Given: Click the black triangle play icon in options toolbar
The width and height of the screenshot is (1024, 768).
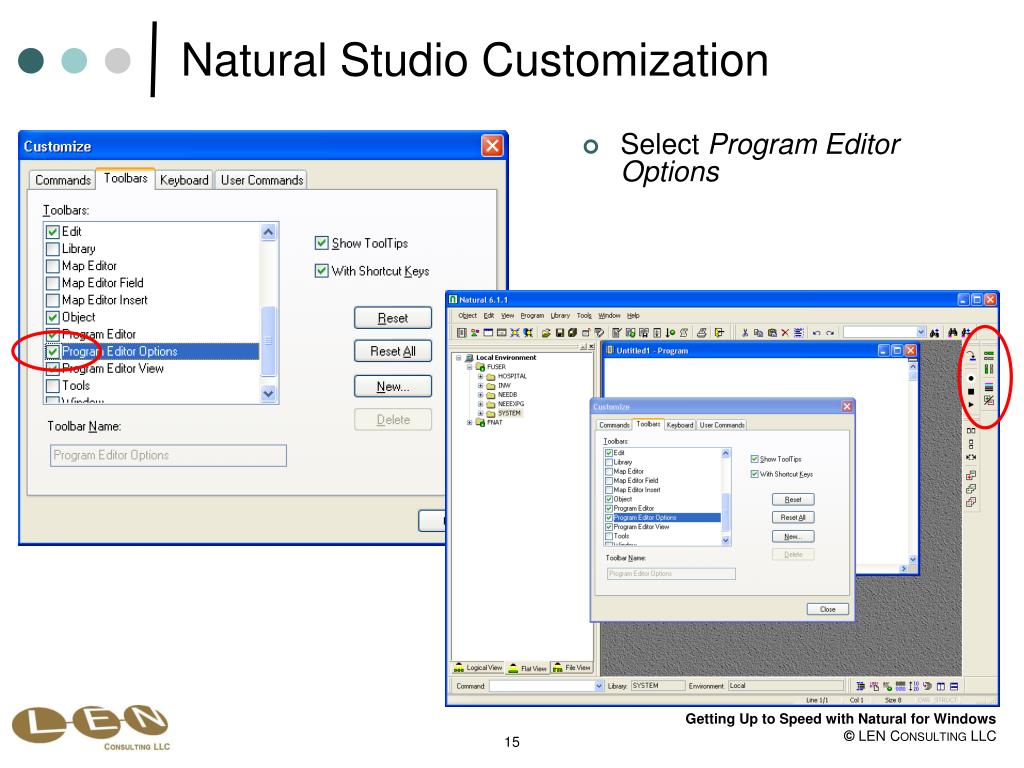Looking at the screenshot, I should (x=971, y=404).
